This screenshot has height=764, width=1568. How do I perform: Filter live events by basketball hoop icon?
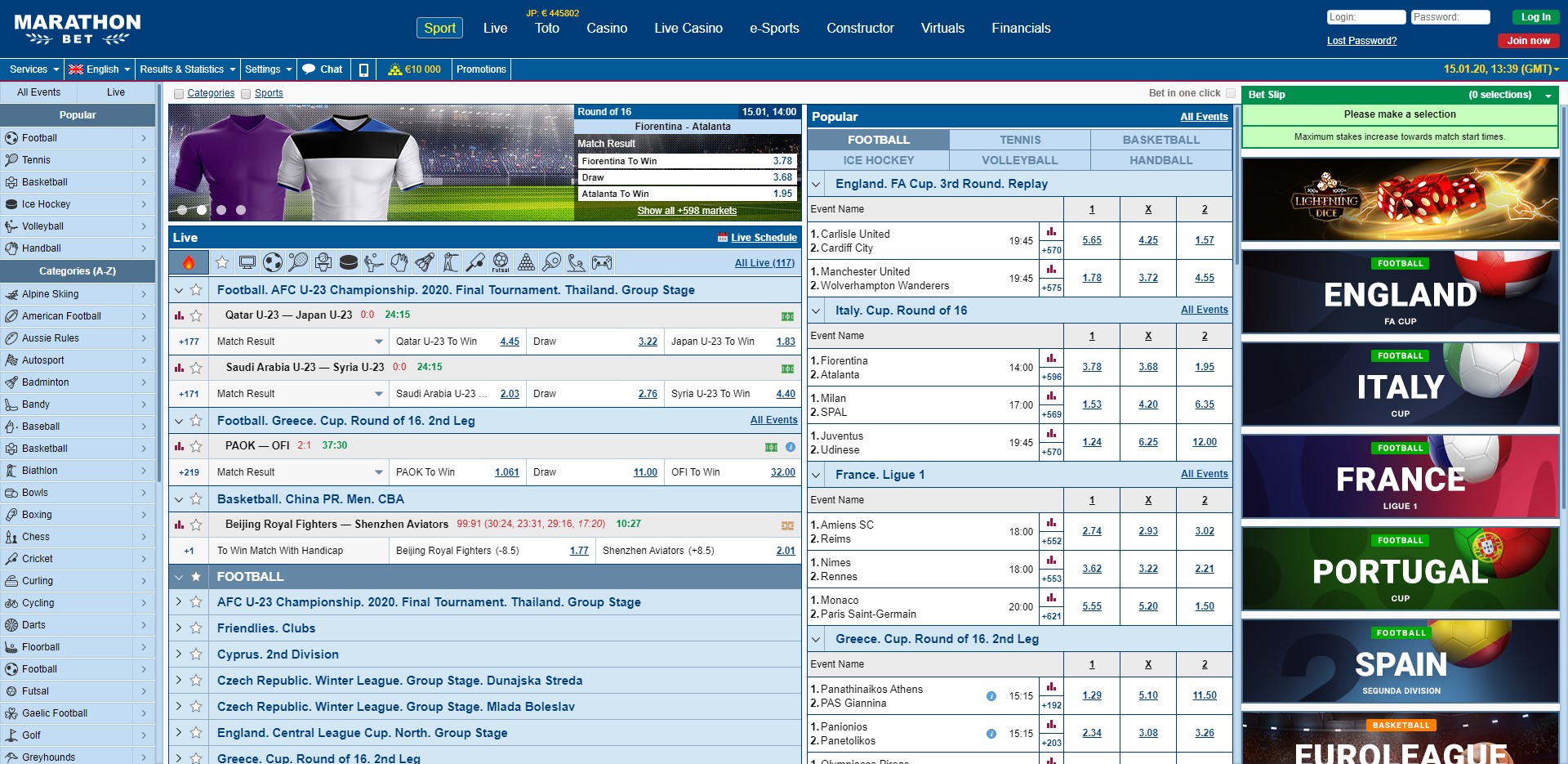[x=323, y=262]
